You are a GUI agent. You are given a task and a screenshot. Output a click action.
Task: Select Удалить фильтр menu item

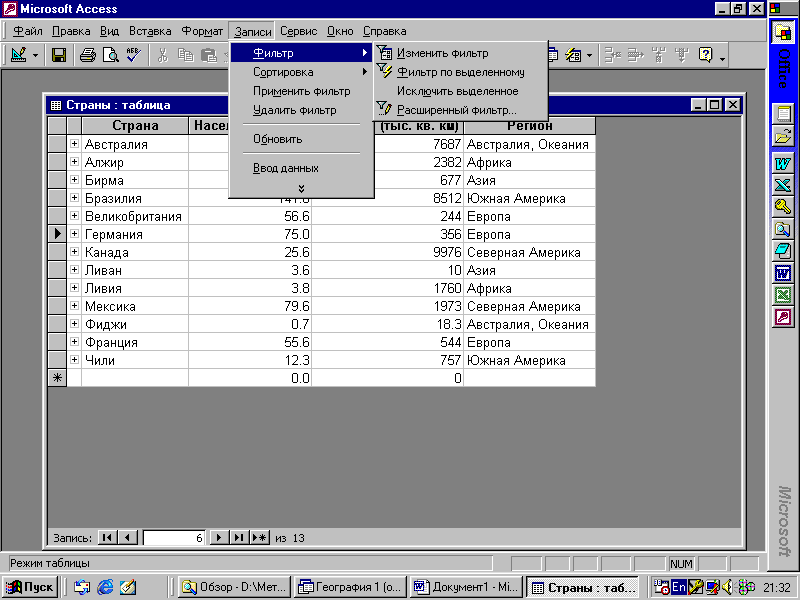(302, 110)
